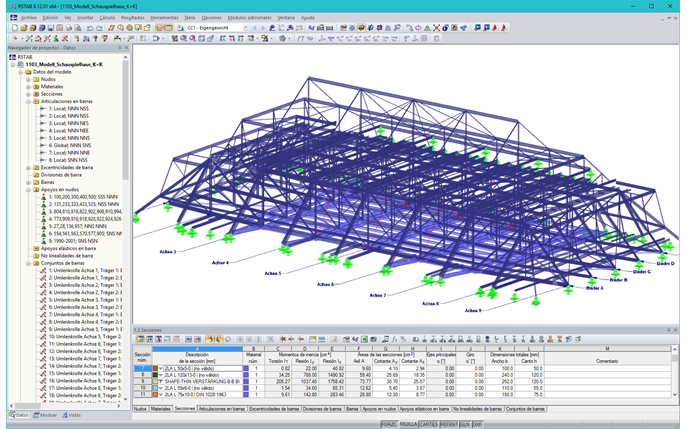Close the 1.3 Secciones table panel
Image resolution: width=686 pixels, height=429 pixels.
coord(676,330)
